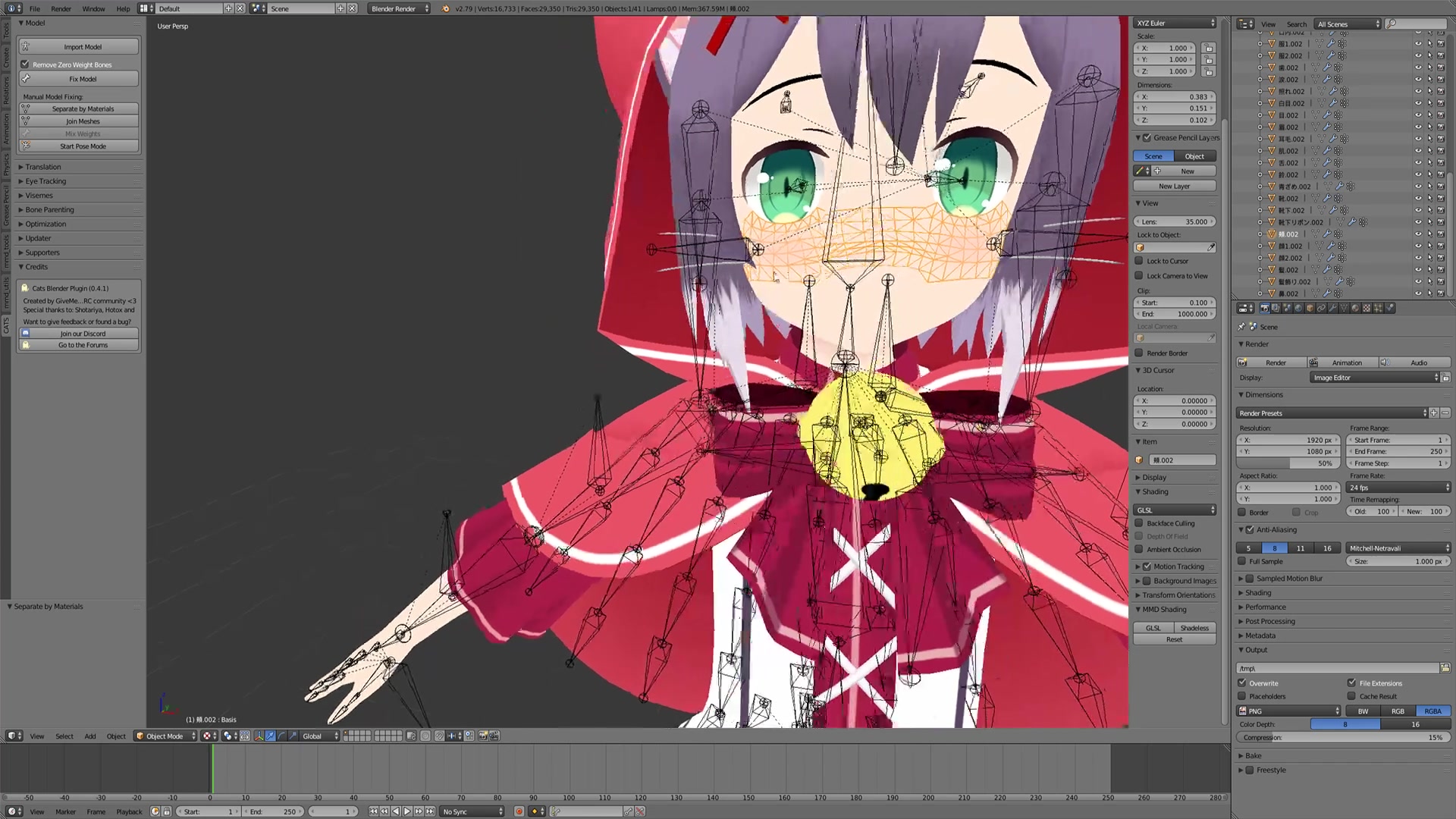Image resolution: width=1456 pixels, height=819 pixels.
Task: Open the World properties tab icon
Action: click(1298, 308)
